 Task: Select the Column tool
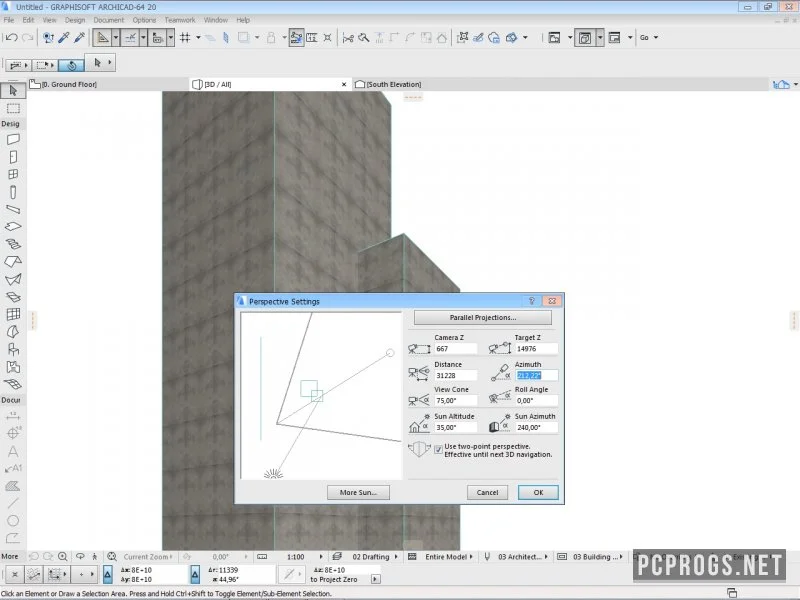coord(13,192)
